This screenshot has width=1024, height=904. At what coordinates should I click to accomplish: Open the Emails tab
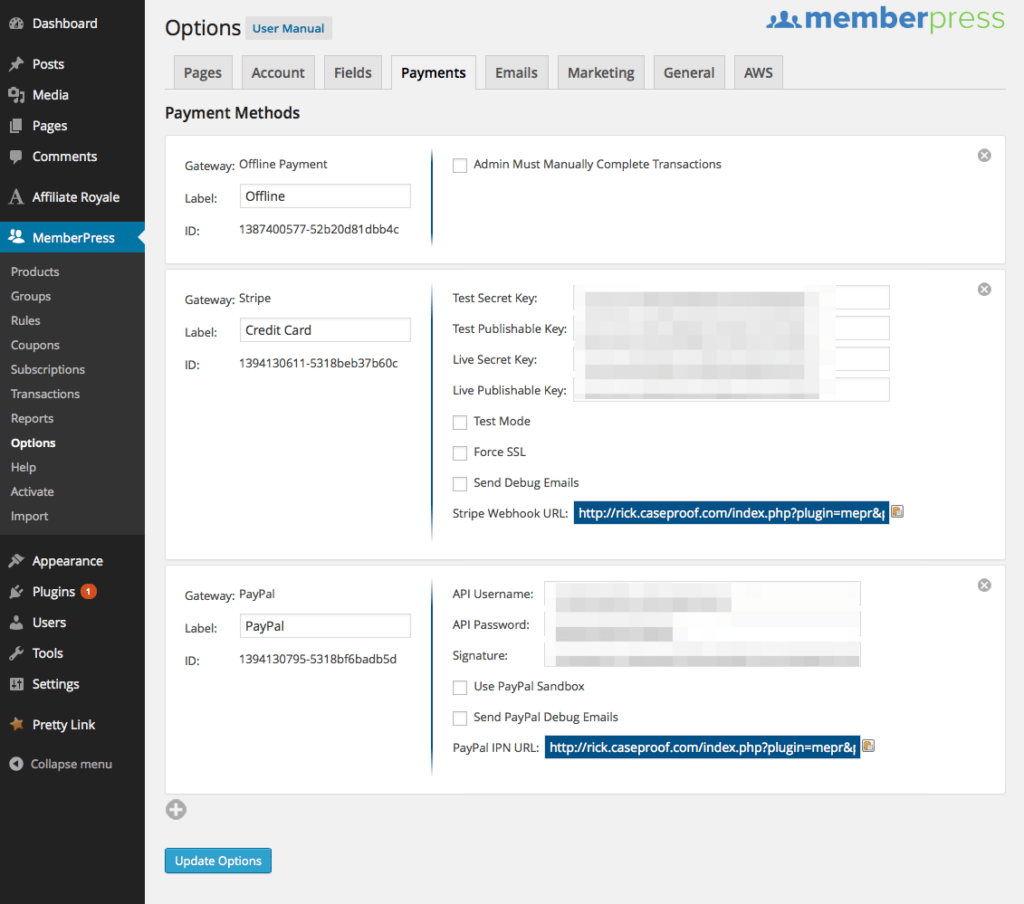click(x=517, y=73)
